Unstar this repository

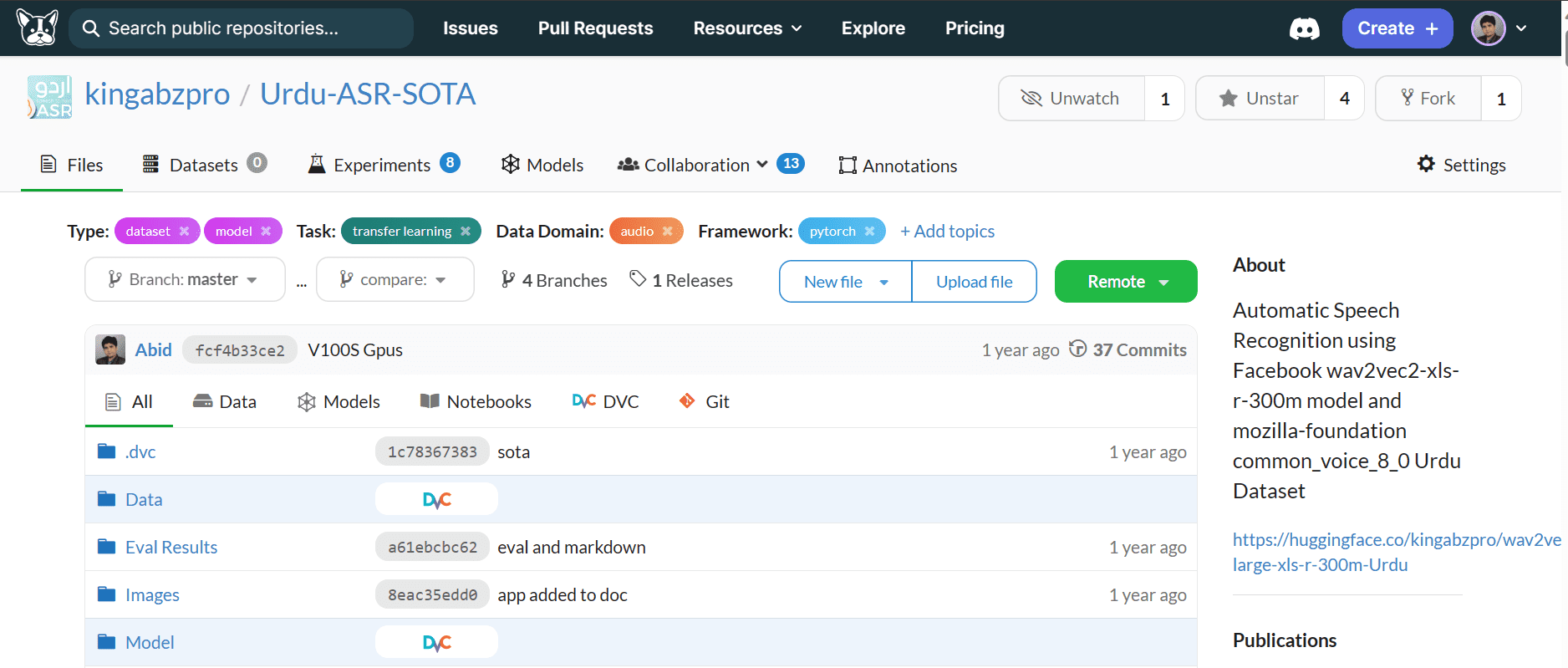pos(1260,99)
